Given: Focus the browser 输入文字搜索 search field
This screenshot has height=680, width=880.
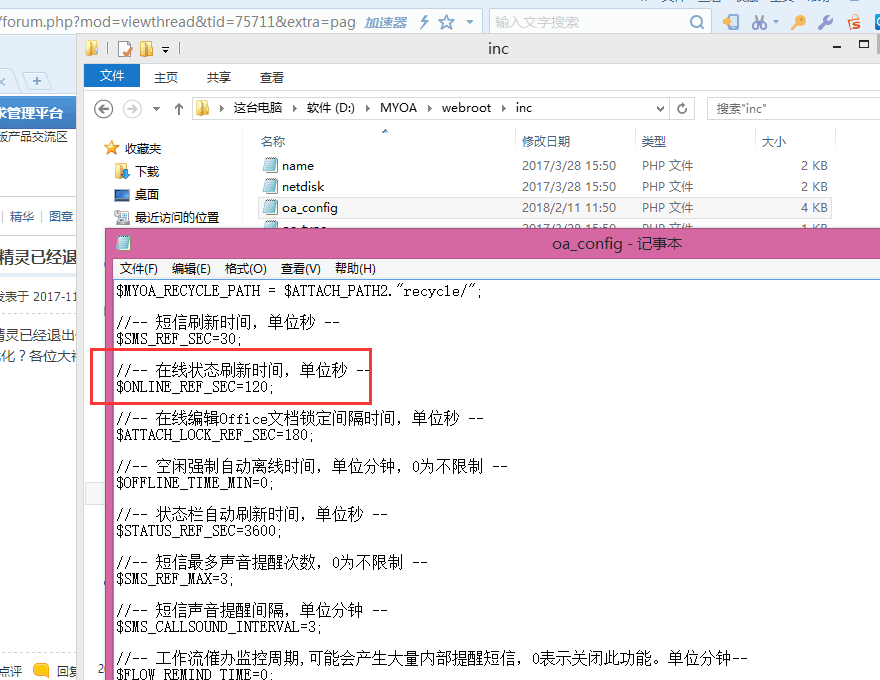Looking at the screenshot, I should pos(588,22).
